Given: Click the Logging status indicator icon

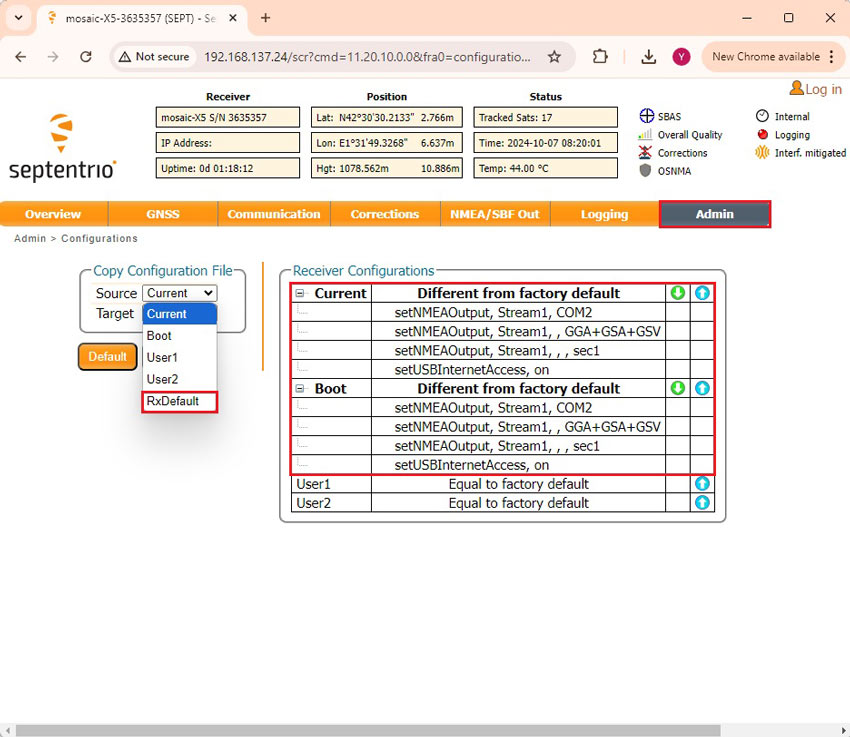Looking at the screenshot, I should pyautogui.click(x=763, y=135).
